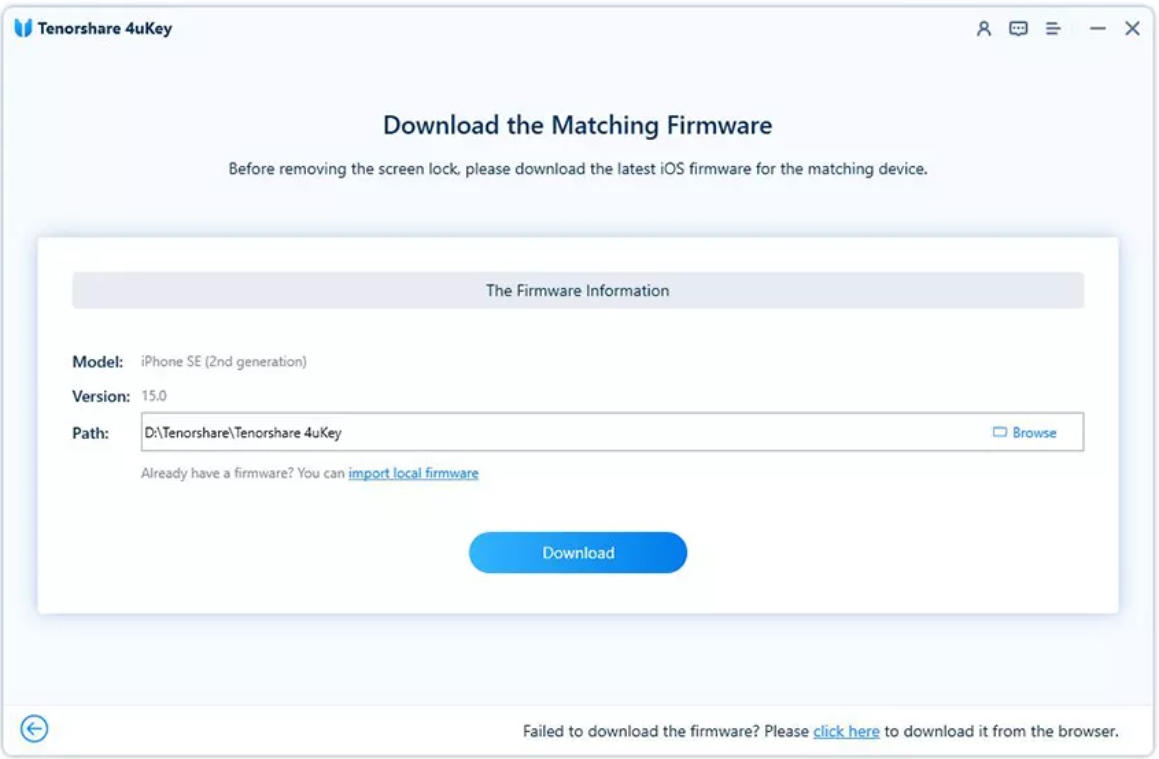Open the feedback chat bubble icon
1159x759 pixels.
click(x=1019, y=29)
